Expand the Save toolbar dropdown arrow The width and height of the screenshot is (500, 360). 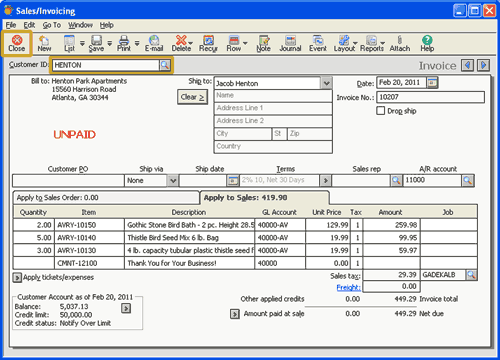pyautogui.click(x=109, y=43)
